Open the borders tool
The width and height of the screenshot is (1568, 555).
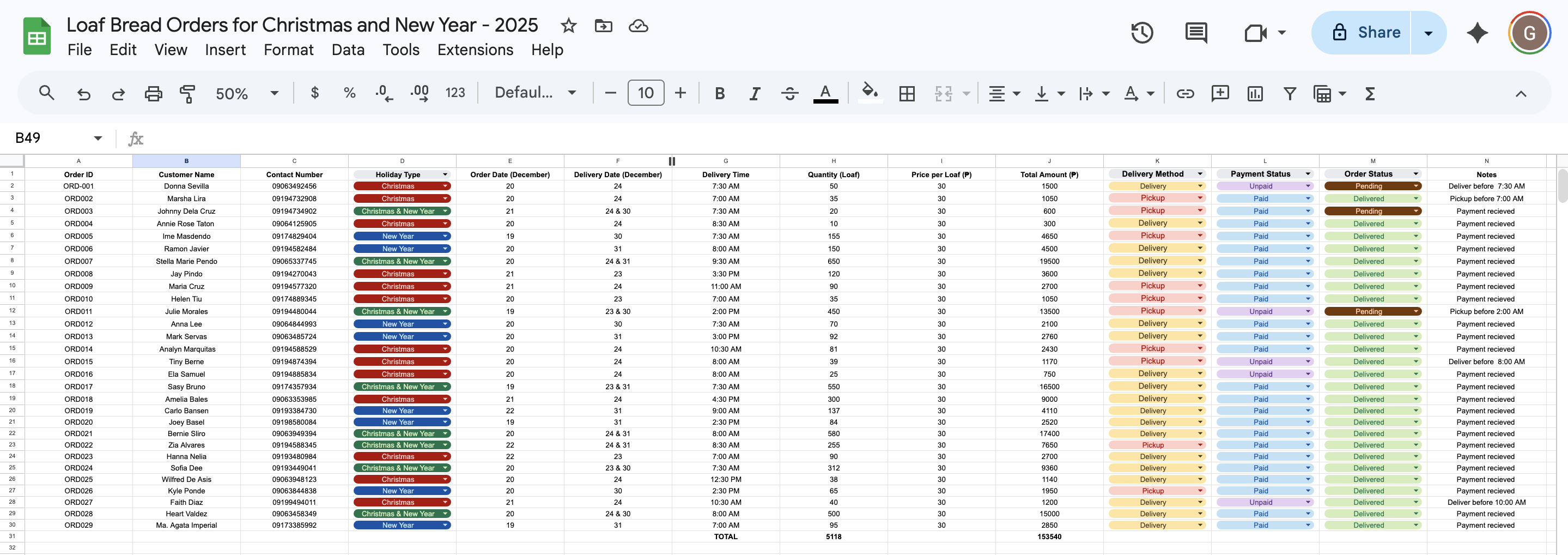click(907, 93)
